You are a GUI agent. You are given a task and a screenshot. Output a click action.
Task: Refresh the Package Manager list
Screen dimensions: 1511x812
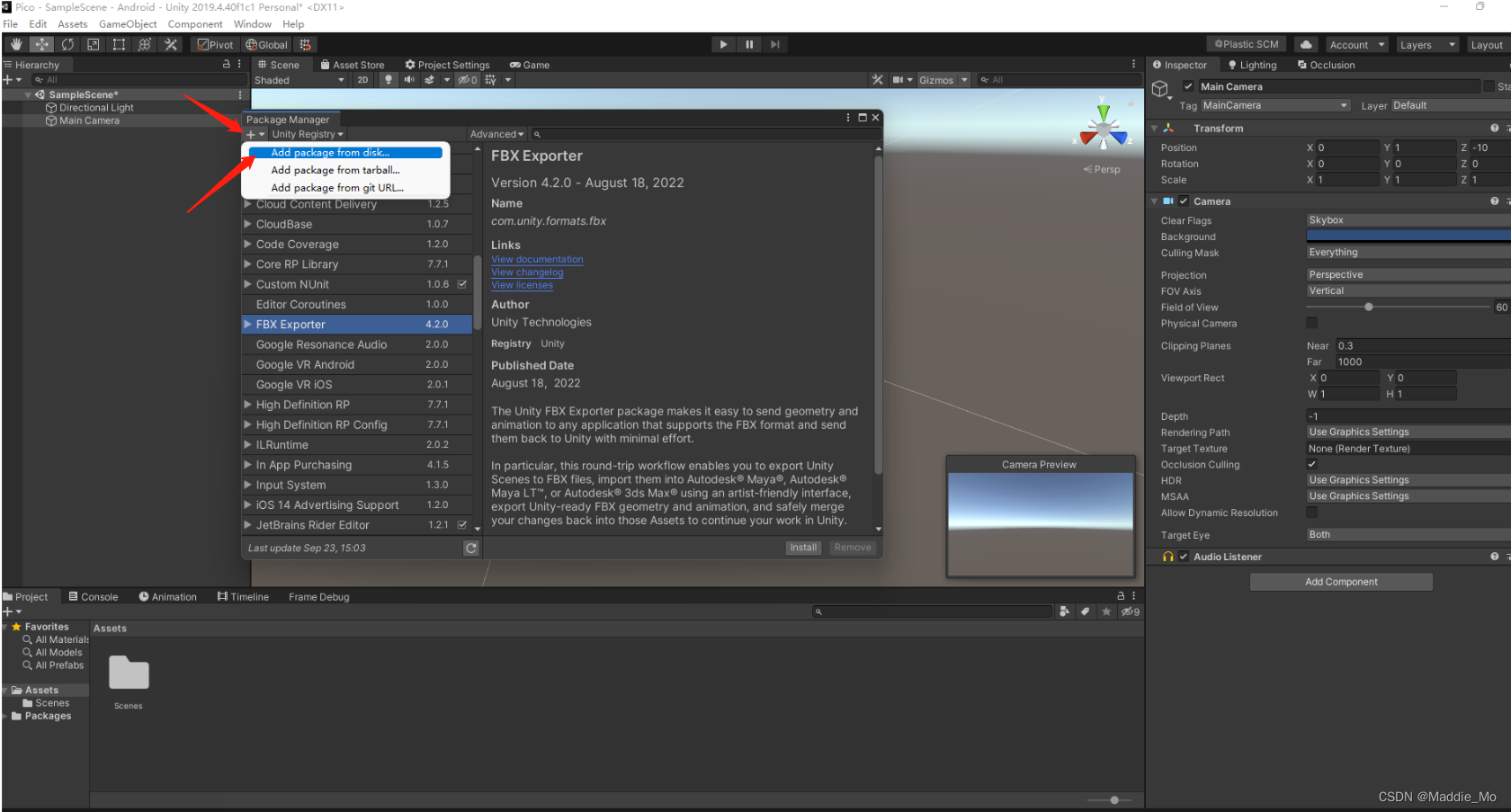point(471,548)
